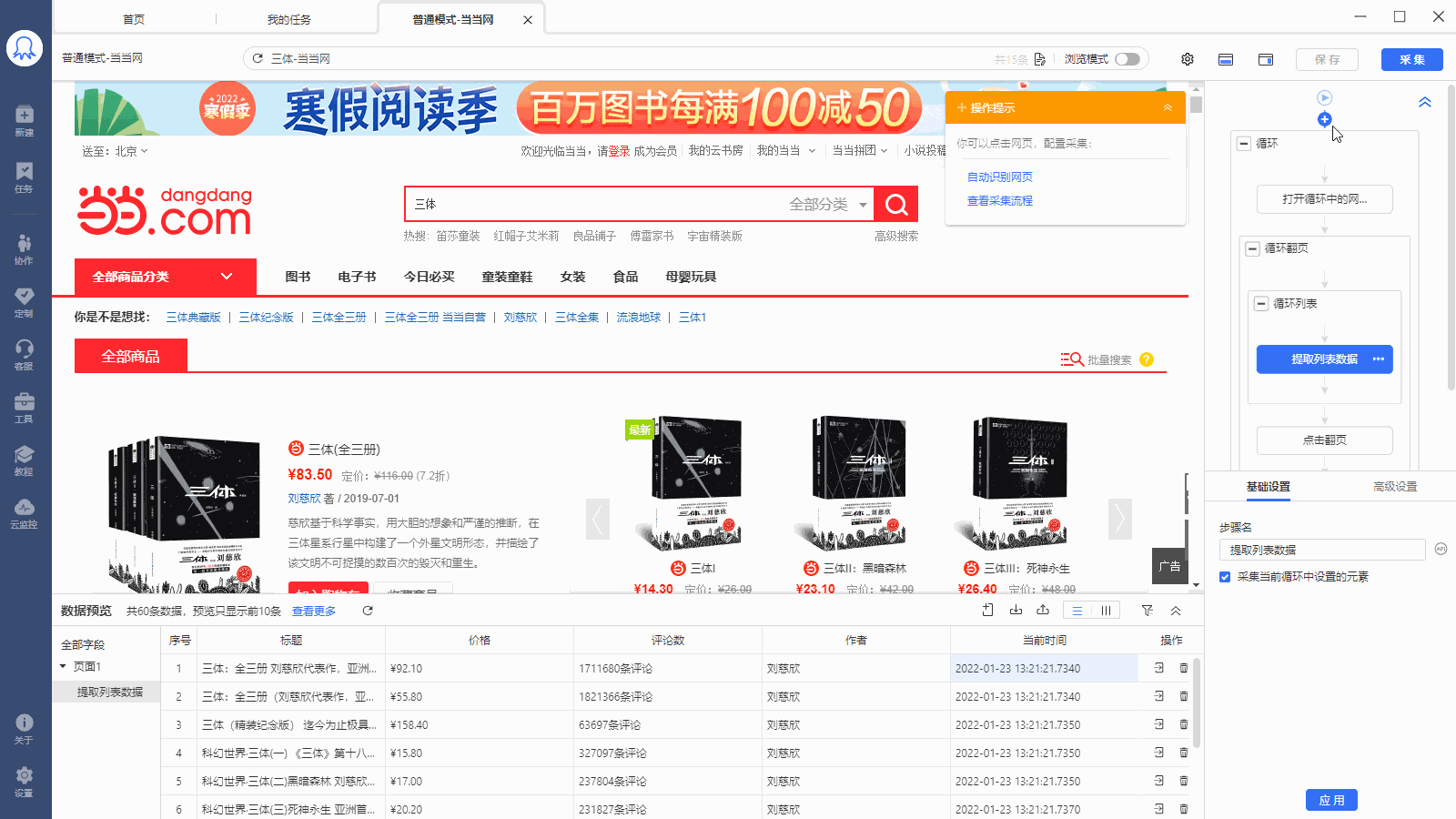Open the 定制 (customize) sidebar icon
Screen dimensions: 1456x819
coord(25,301)
